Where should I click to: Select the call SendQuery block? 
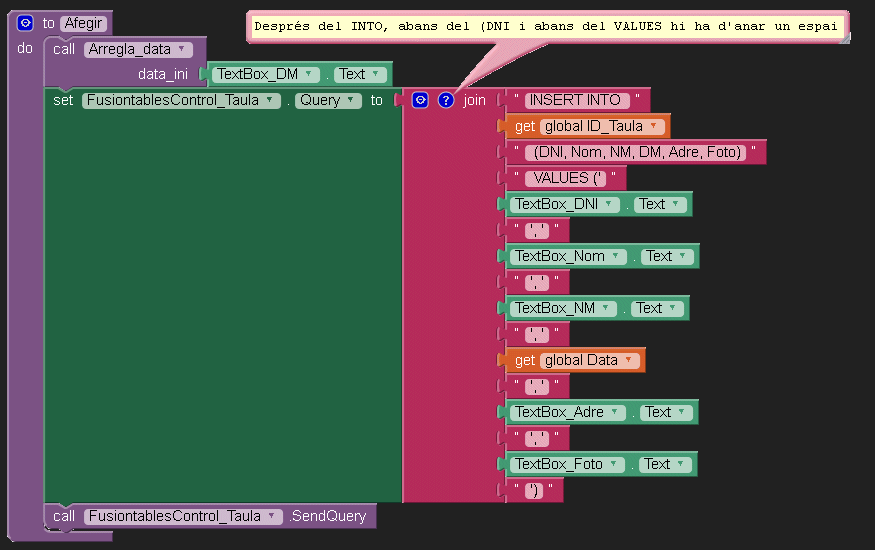click(x=64, y=516)
